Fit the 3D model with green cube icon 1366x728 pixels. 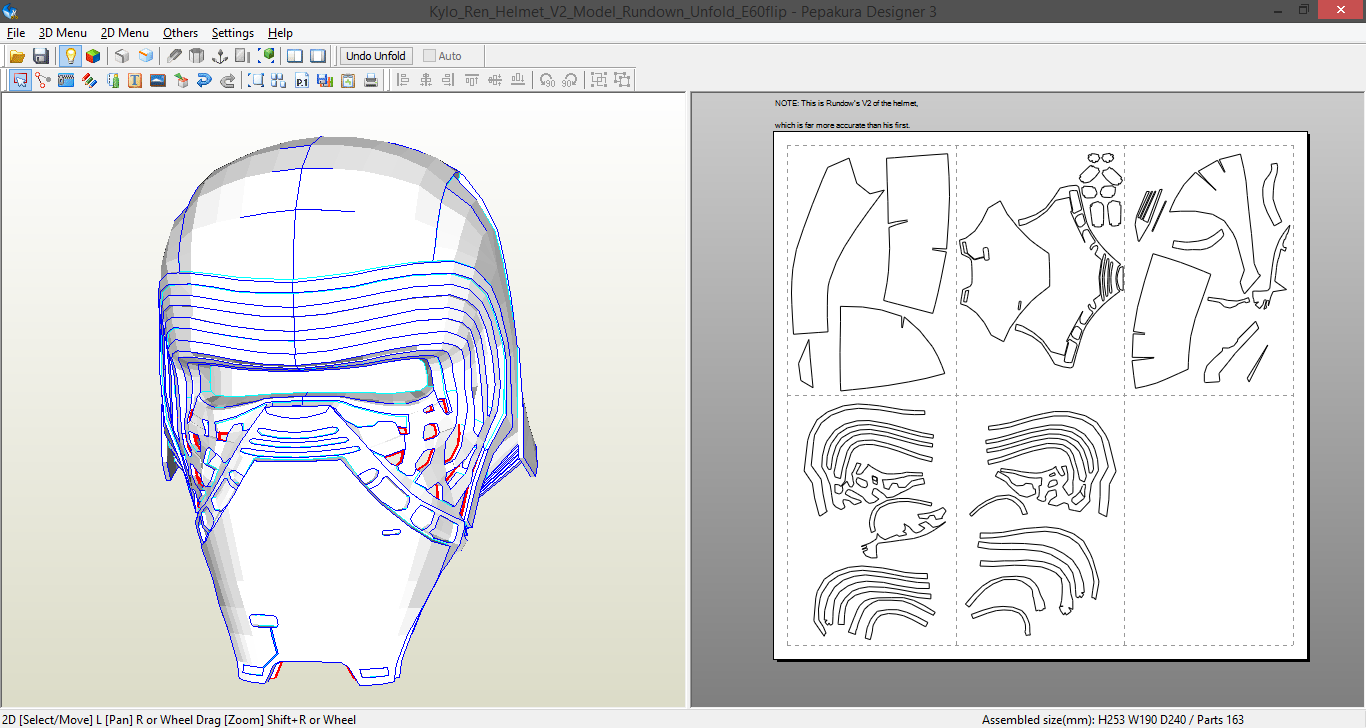click(267, 56)
